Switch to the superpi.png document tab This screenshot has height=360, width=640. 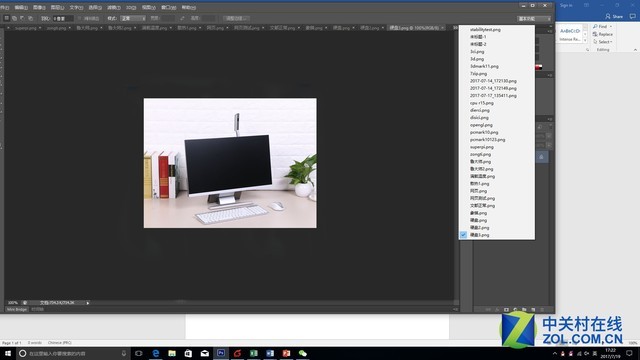(x=26, y=28)
